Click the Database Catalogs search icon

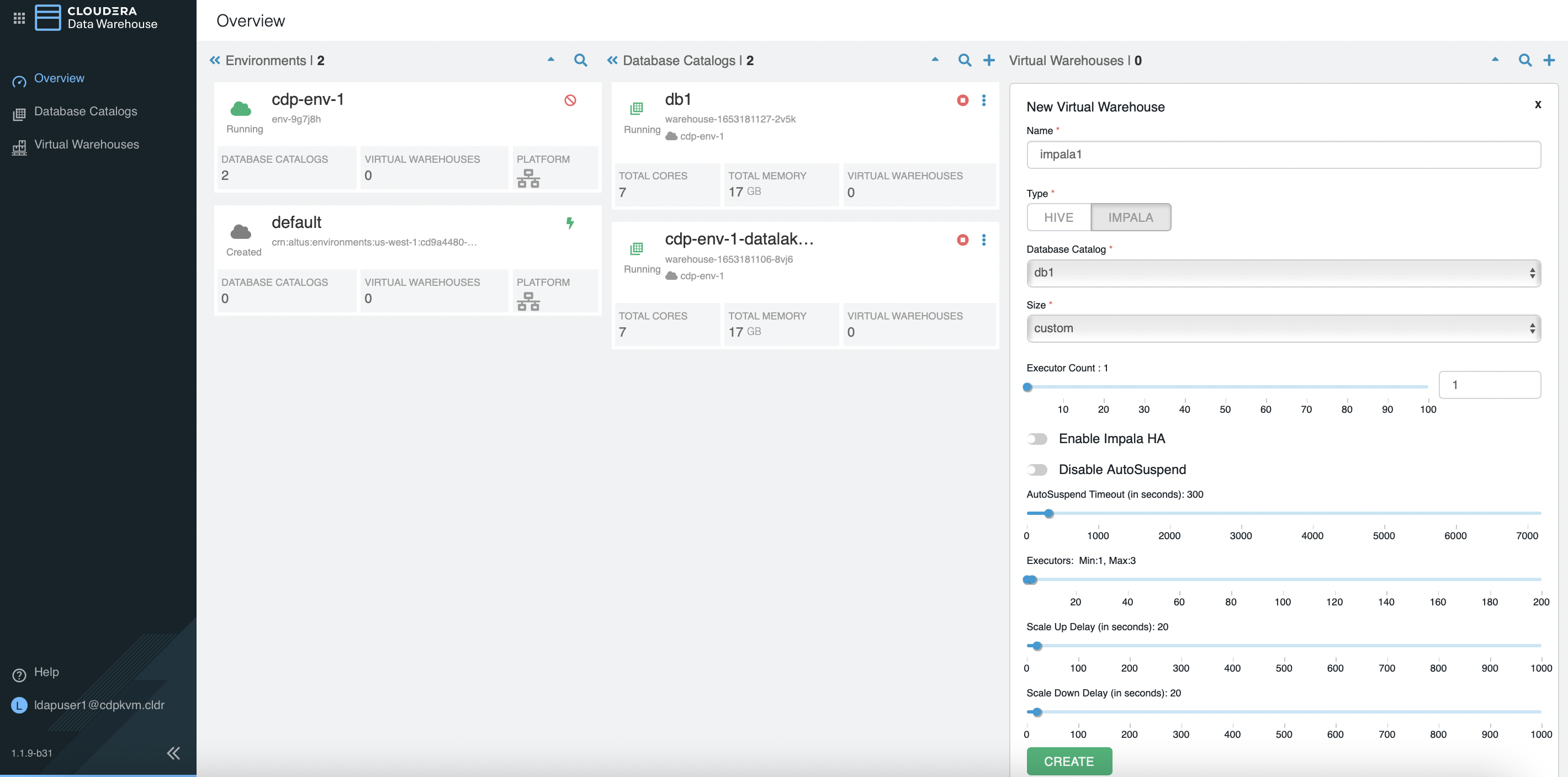(964, 60)
